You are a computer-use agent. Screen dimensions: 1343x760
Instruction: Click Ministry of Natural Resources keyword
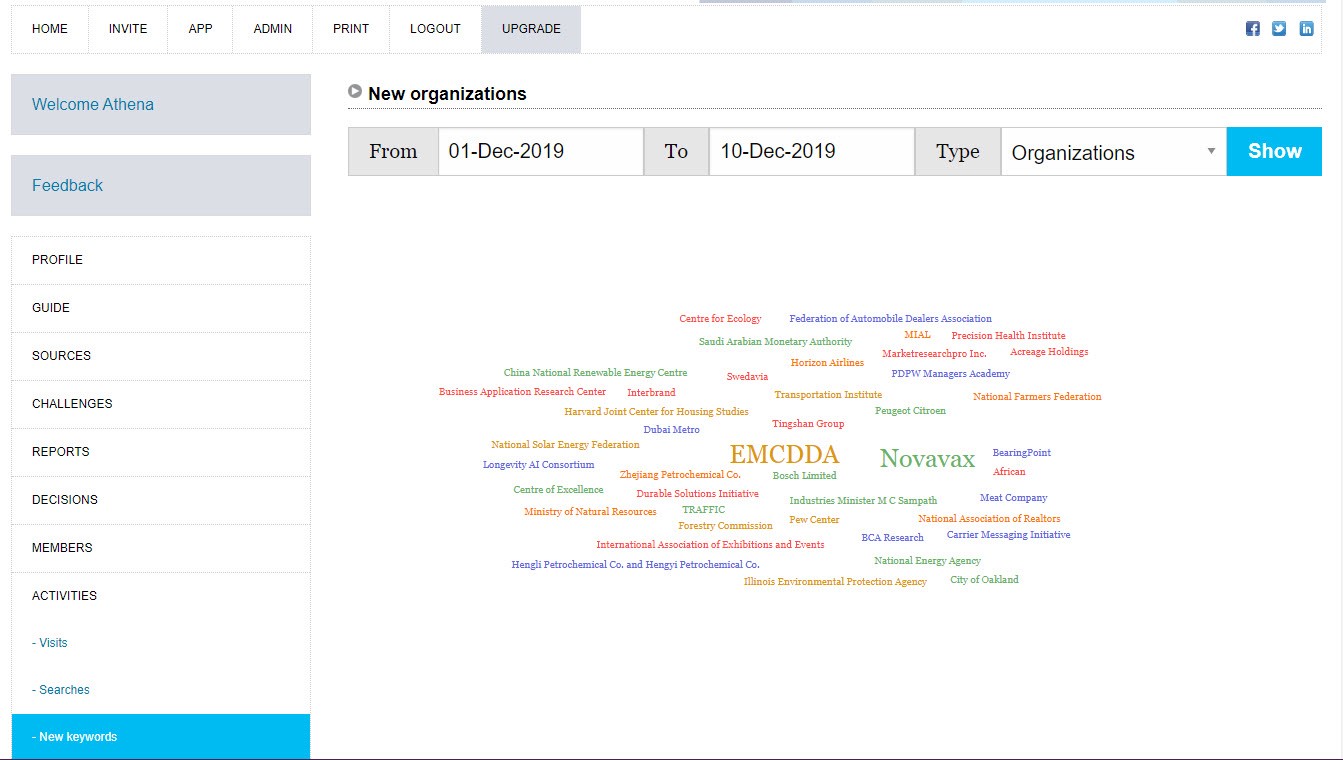click(x=590, y=512)
